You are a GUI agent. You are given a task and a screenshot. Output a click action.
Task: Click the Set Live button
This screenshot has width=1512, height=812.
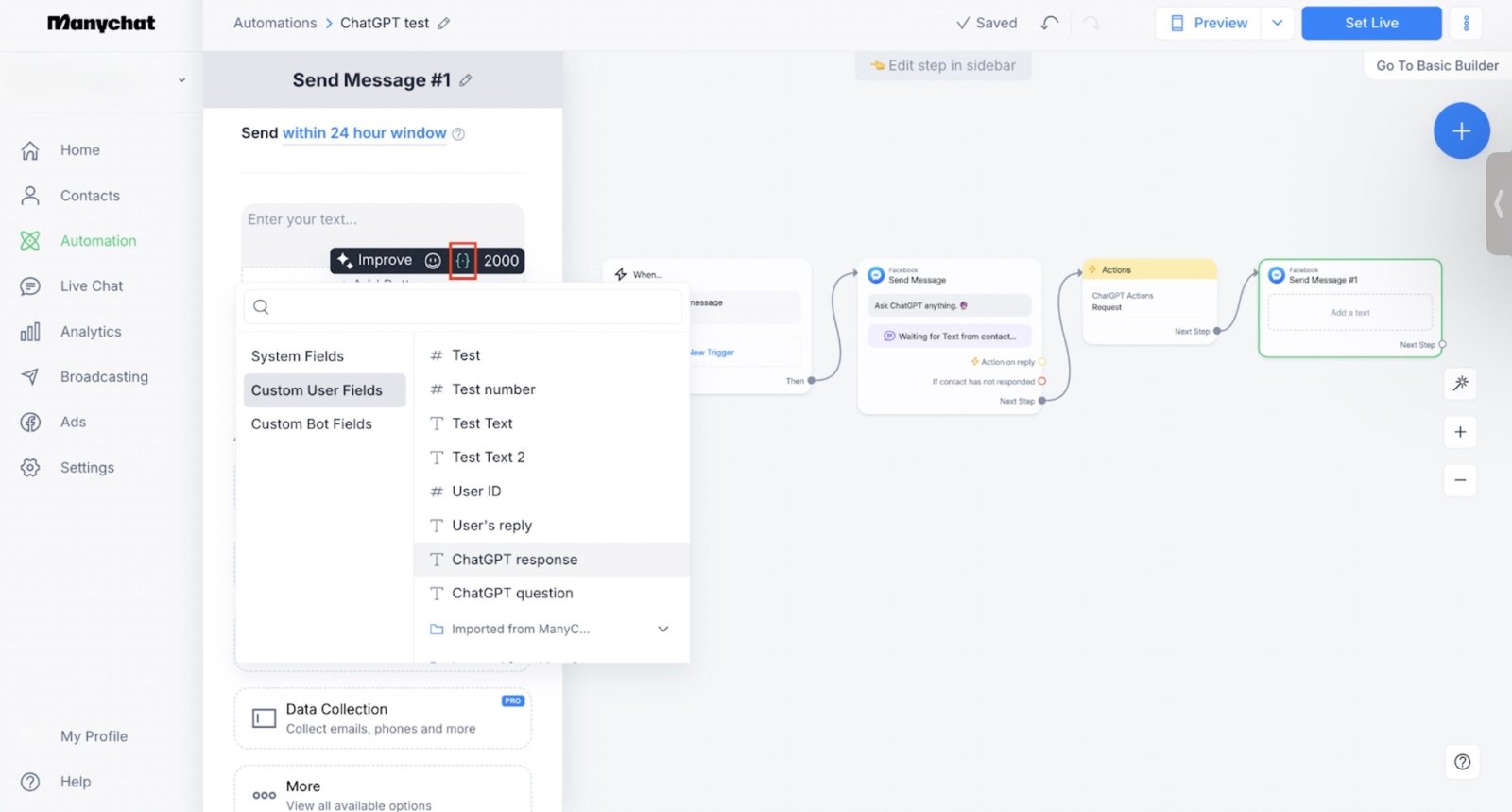point(1371,24)
